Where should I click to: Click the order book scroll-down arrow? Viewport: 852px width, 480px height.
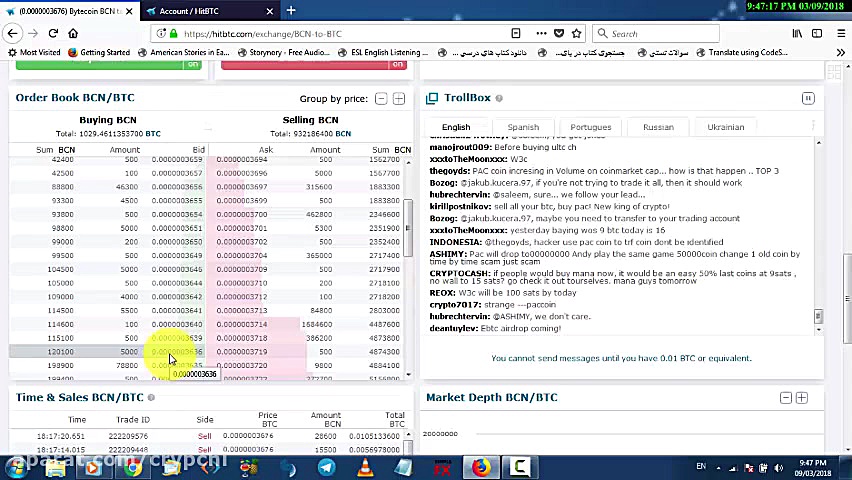(409, 375)
